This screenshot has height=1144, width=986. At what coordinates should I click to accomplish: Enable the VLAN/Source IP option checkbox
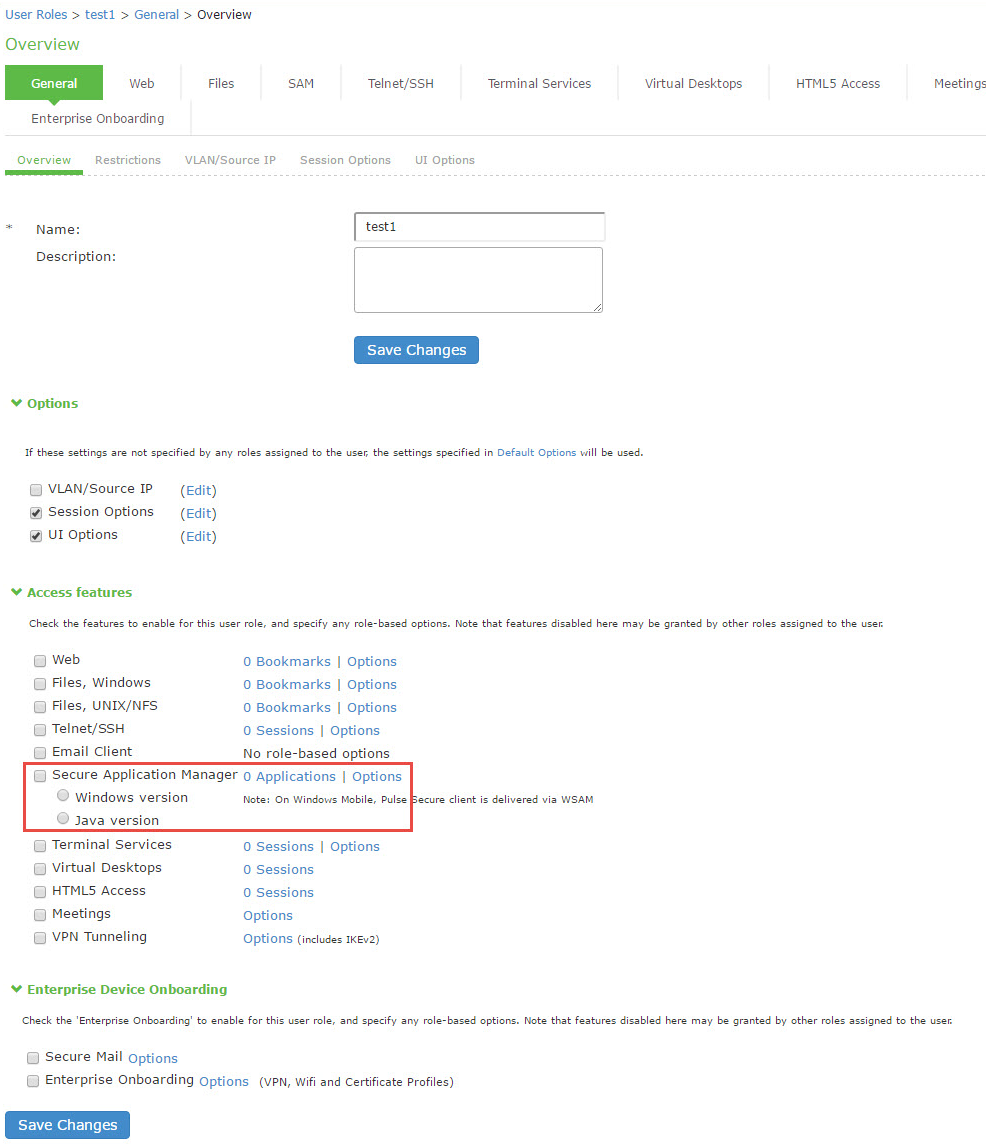[36, 489]
